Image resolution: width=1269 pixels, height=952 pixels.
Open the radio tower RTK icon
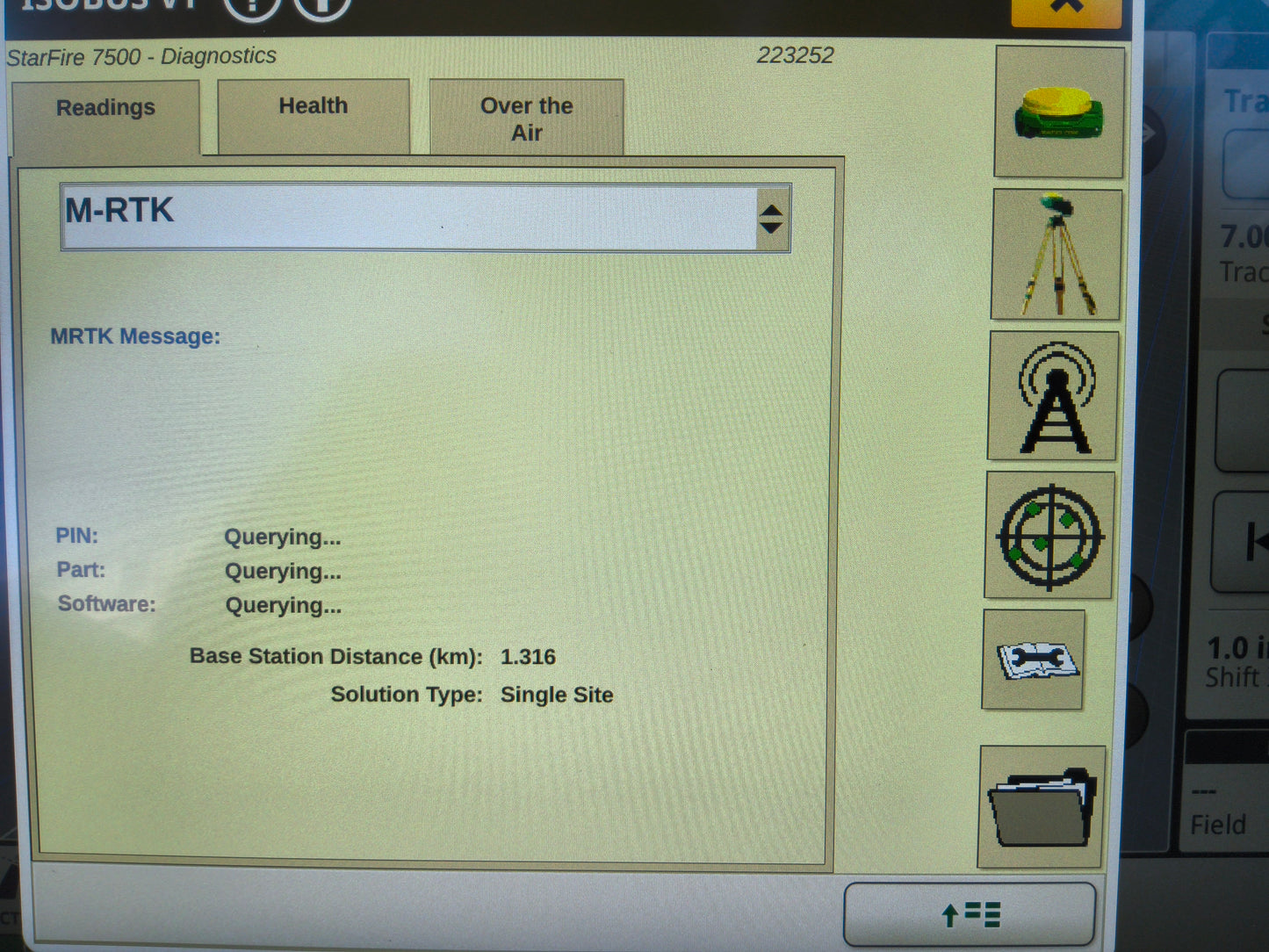1054,396
